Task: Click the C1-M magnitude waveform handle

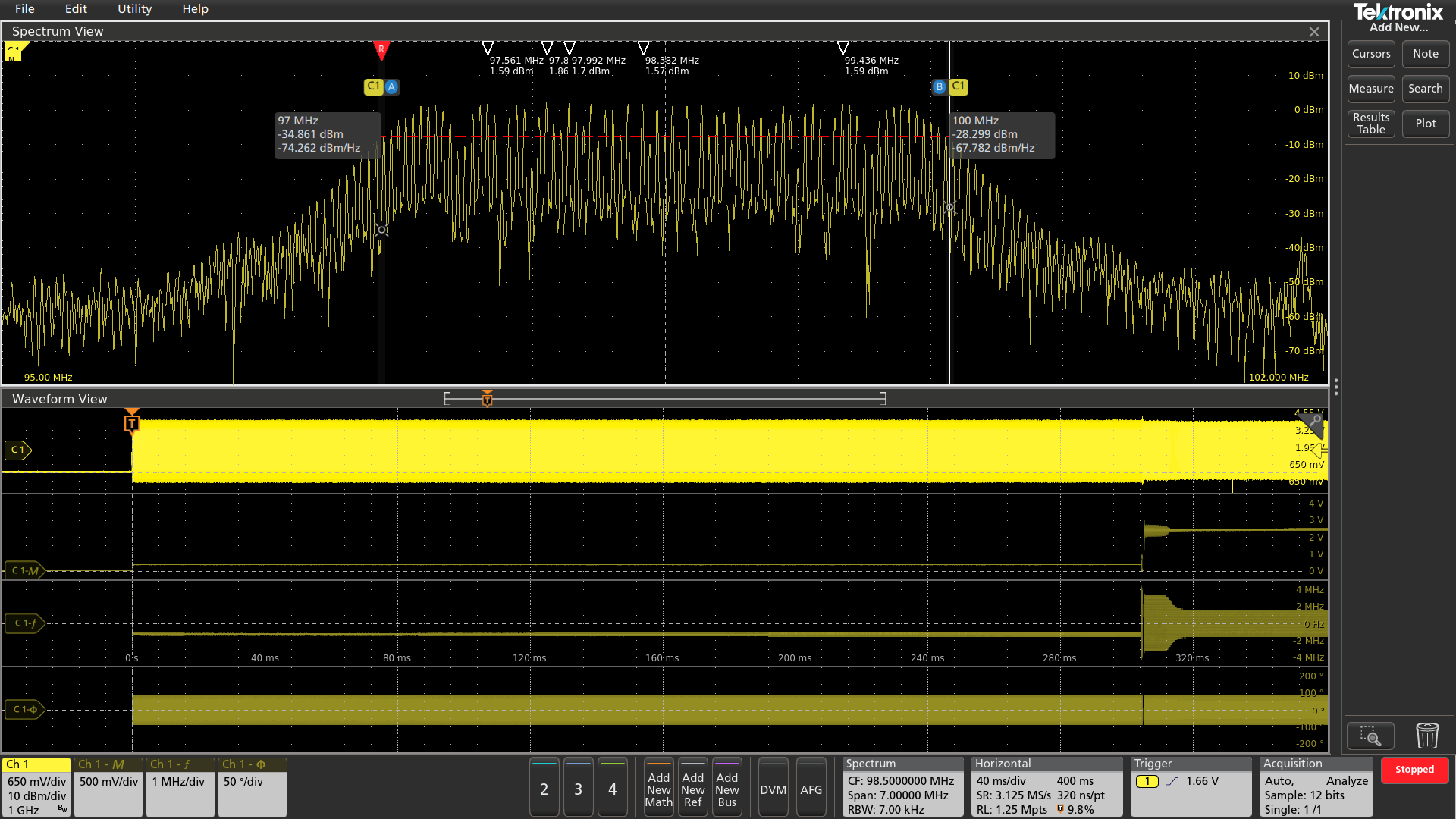Action: point(24,570)
